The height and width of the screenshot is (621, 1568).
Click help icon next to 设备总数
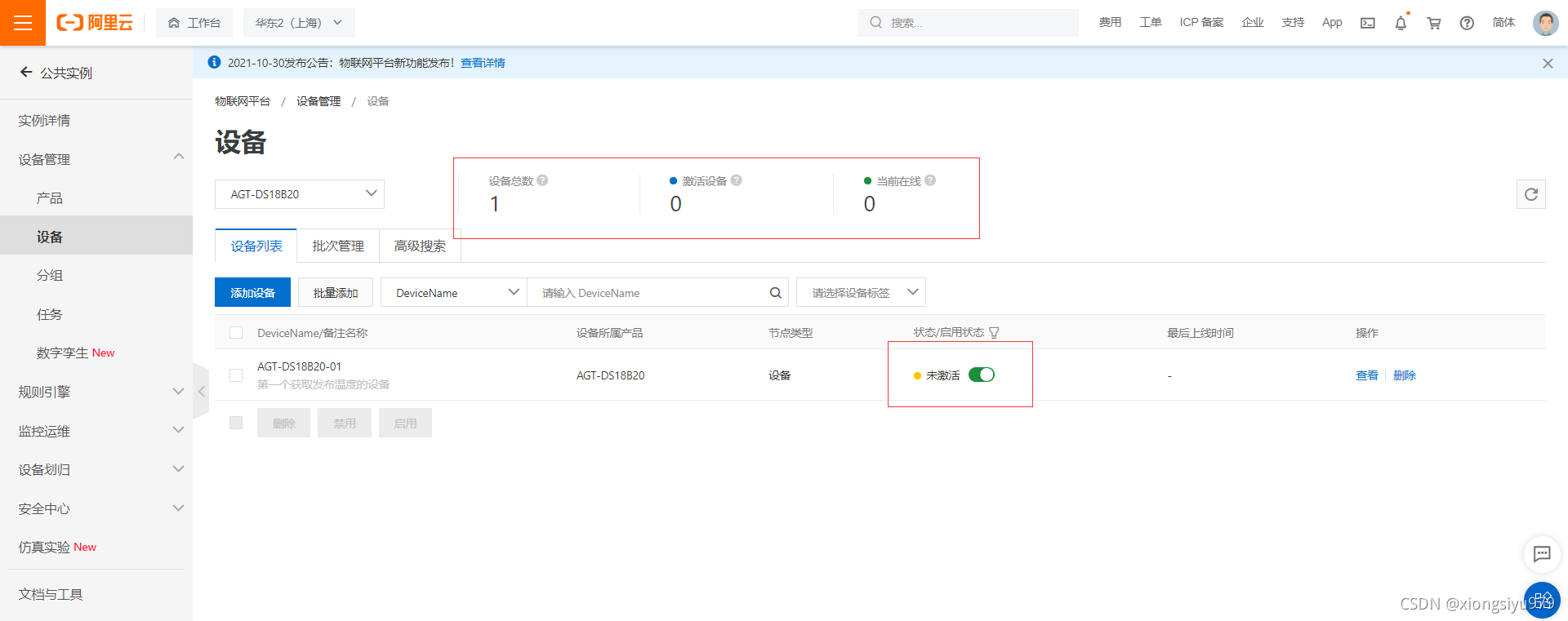coord(542,180)
